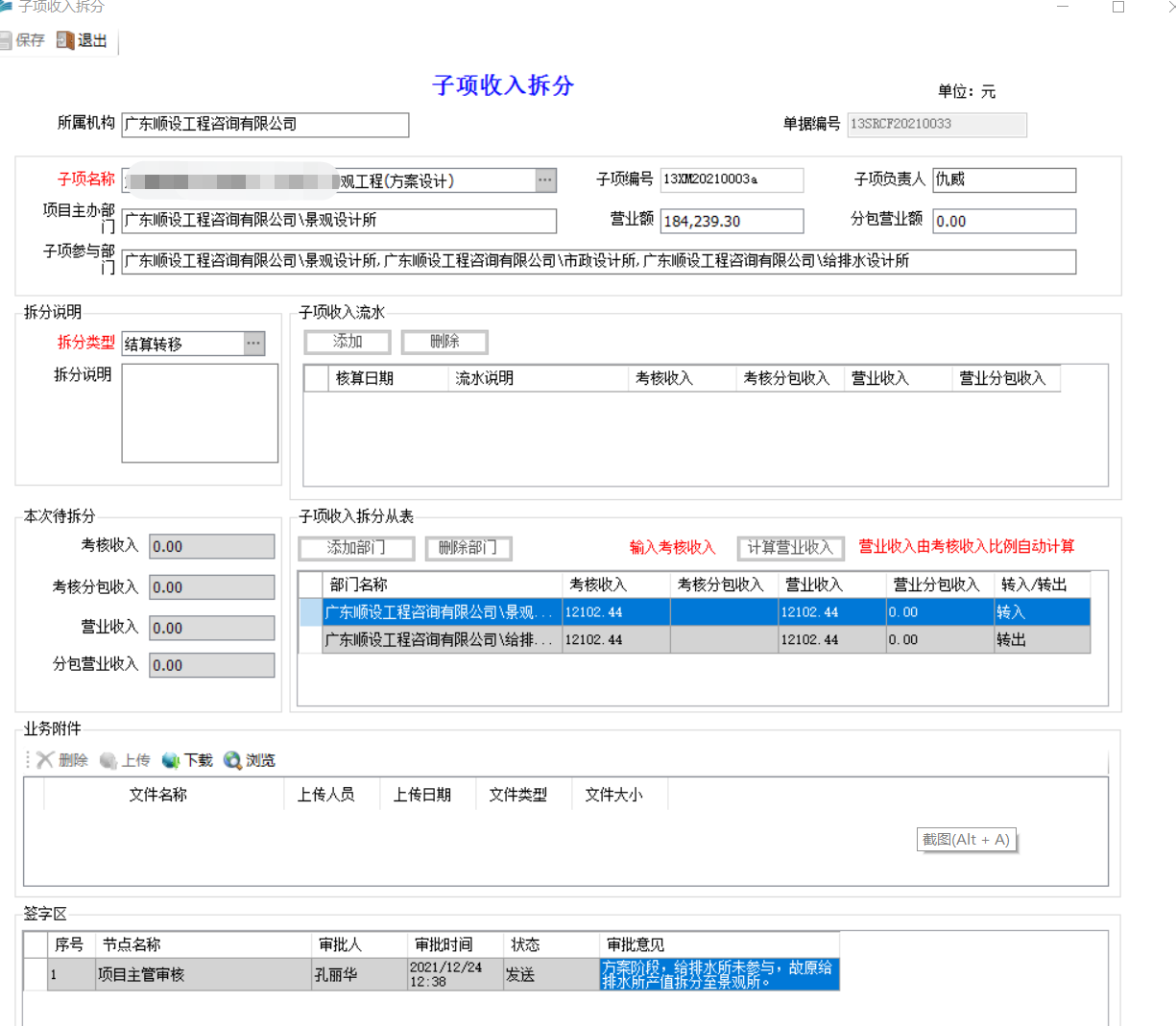Click the 上传日期 column header
The height and width of the screenshot is (1026, 1176).
428,795
